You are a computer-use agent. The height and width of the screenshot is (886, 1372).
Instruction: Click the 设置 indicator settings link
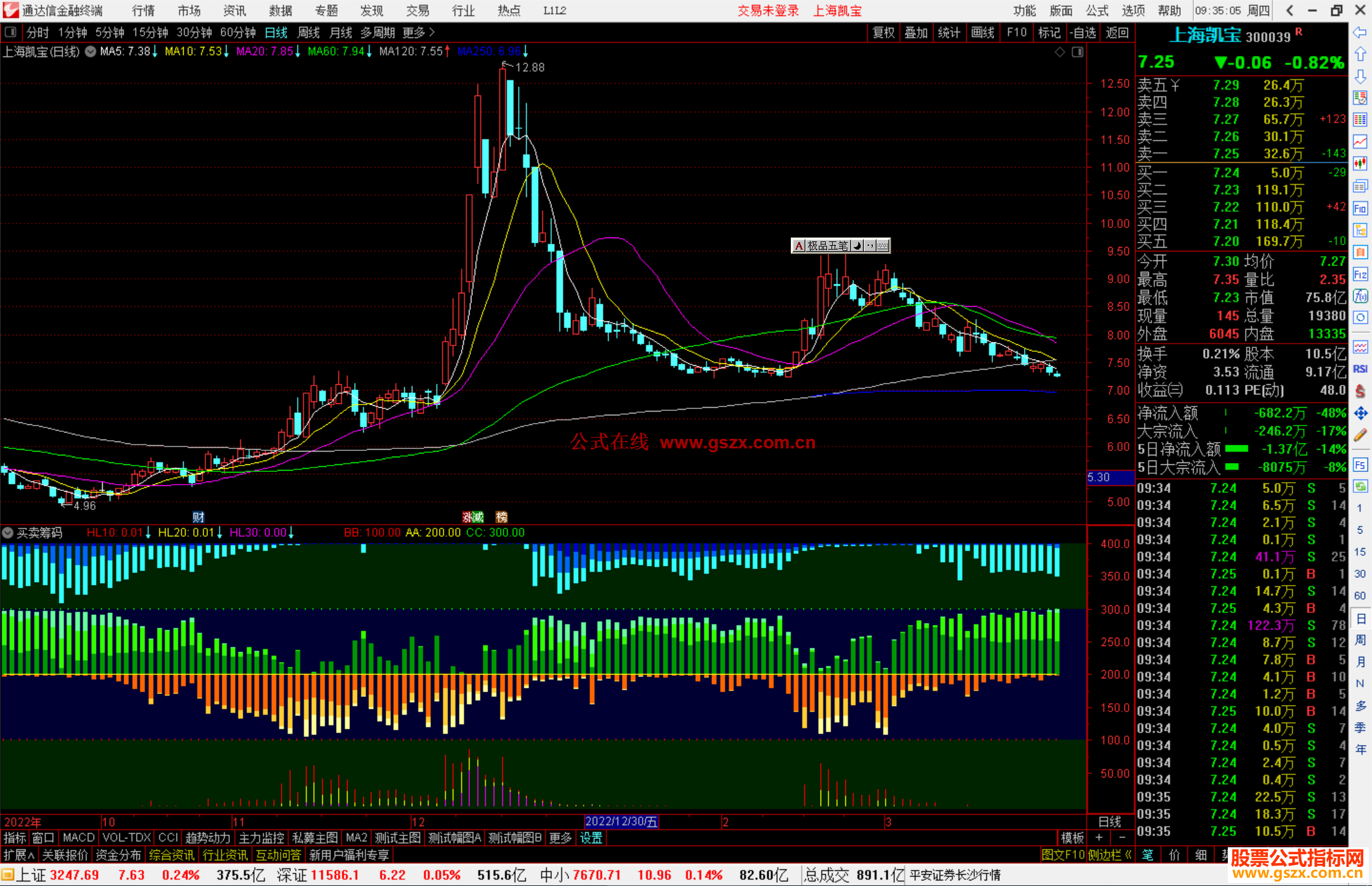click(x=591, y=838)
